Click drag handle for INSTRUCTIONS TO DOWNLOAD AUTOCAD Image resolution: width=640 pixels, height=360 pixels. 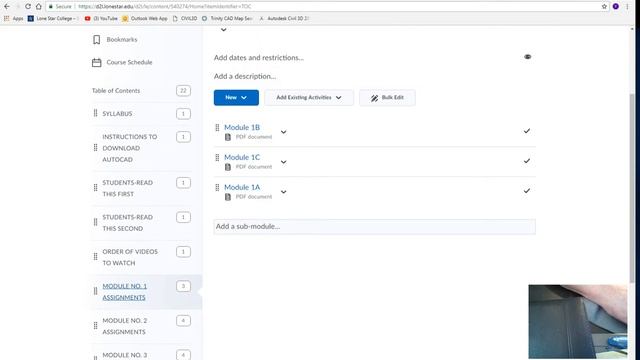[96, 148]
